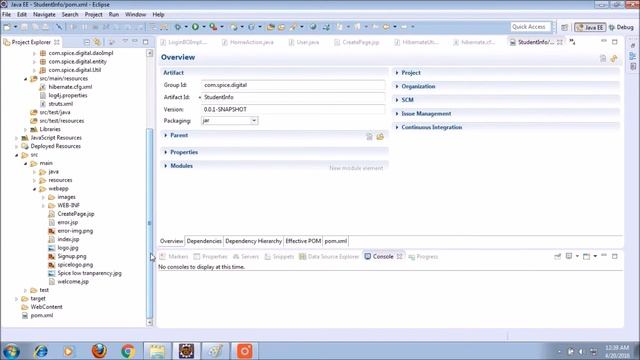Click the select parent icon in Parent section
The height and width of the screenshot is (360, 640).
pos(369,136)
